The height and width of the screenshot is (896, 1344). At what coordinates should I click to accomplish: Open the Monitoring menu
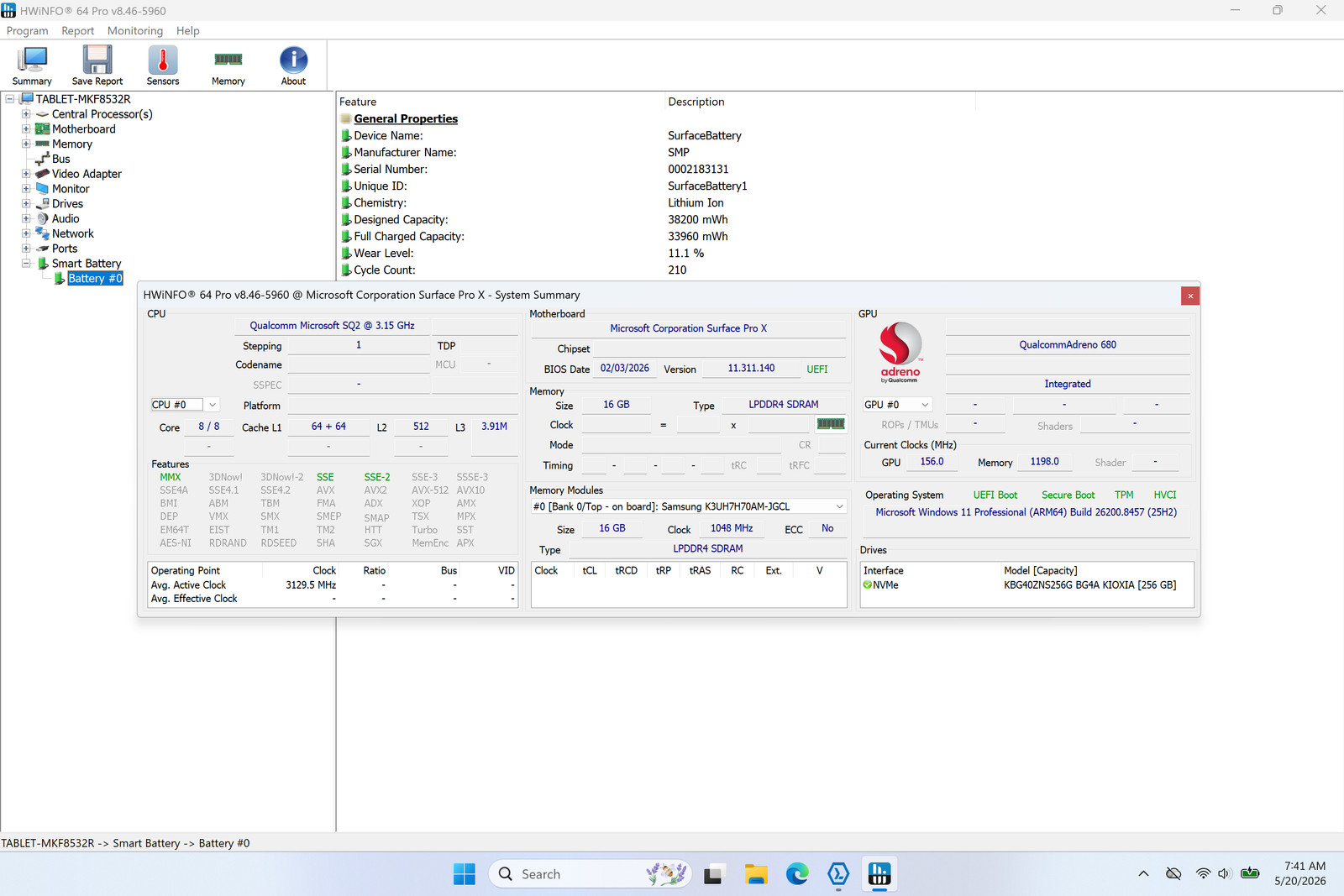click(x=135, y=31)
